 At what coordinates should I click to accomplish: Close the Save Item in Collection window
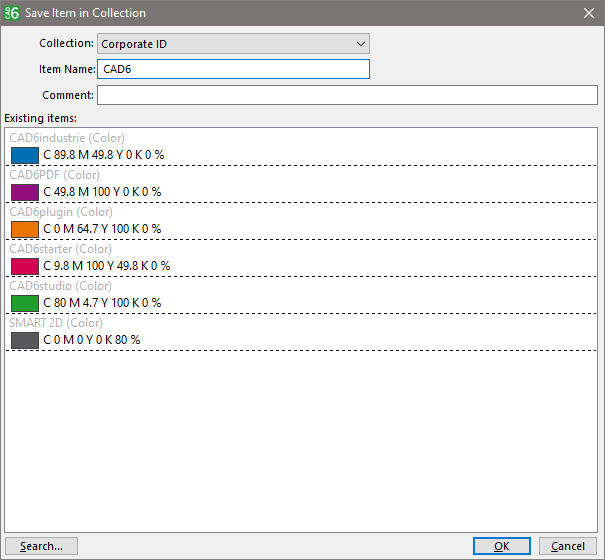tap(588, 13)
